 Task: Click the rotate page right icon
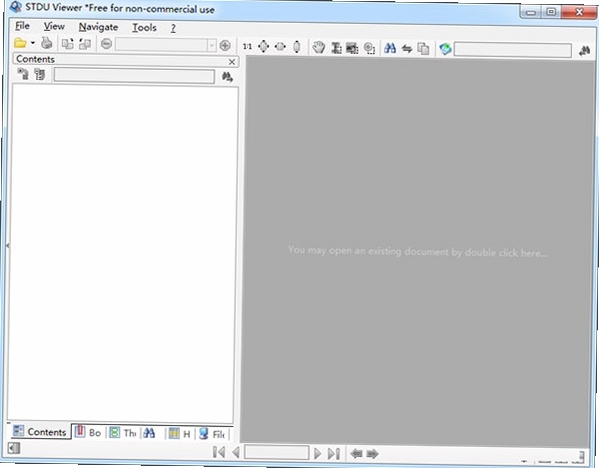pos(85,44)
